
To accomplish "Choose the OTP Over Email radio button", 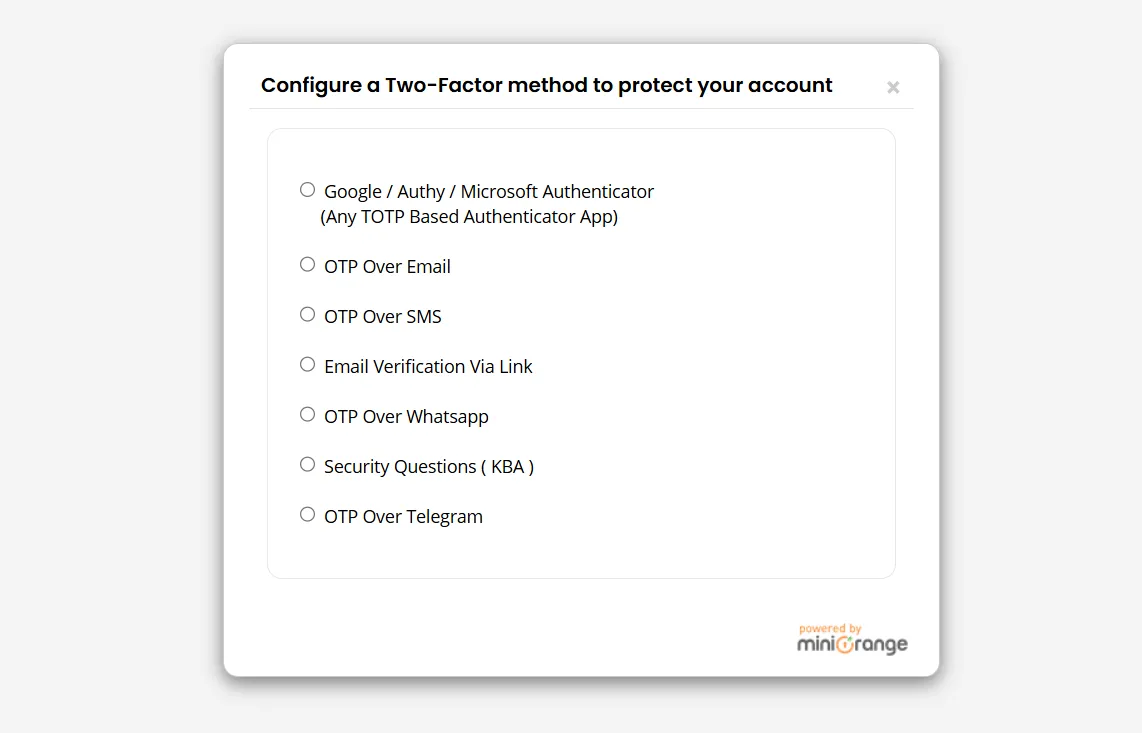I will click(x=307, y=264).
